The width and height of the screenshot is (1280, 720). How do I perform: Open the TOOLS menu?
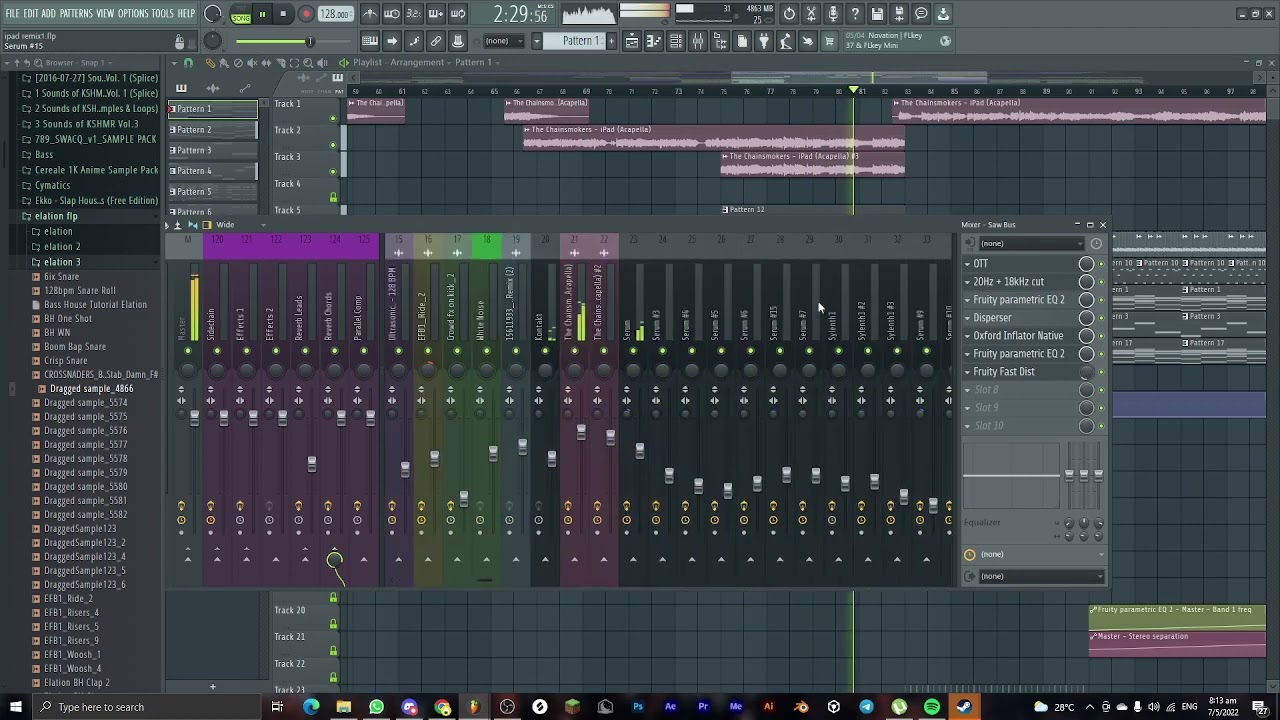click(x=163, y=14)
